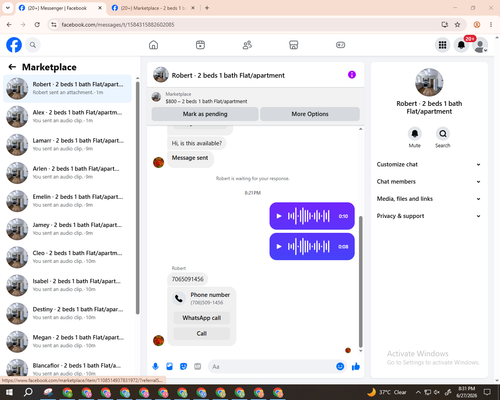The width and height of the screenshot is (500, 400).
Task: Open a new browser tab
Action: tap(207, 8)
